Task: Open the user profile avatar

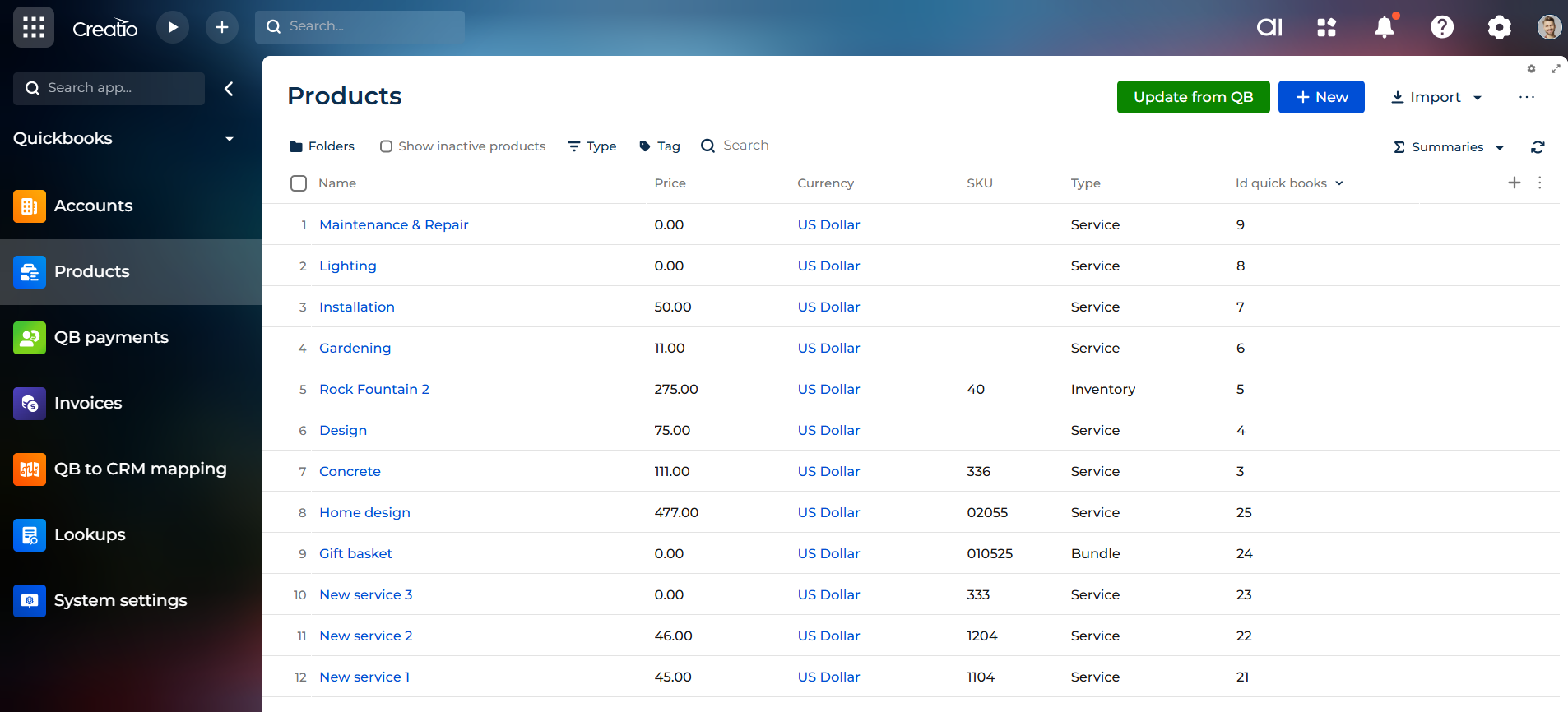Action: (x=1550, y=27)
